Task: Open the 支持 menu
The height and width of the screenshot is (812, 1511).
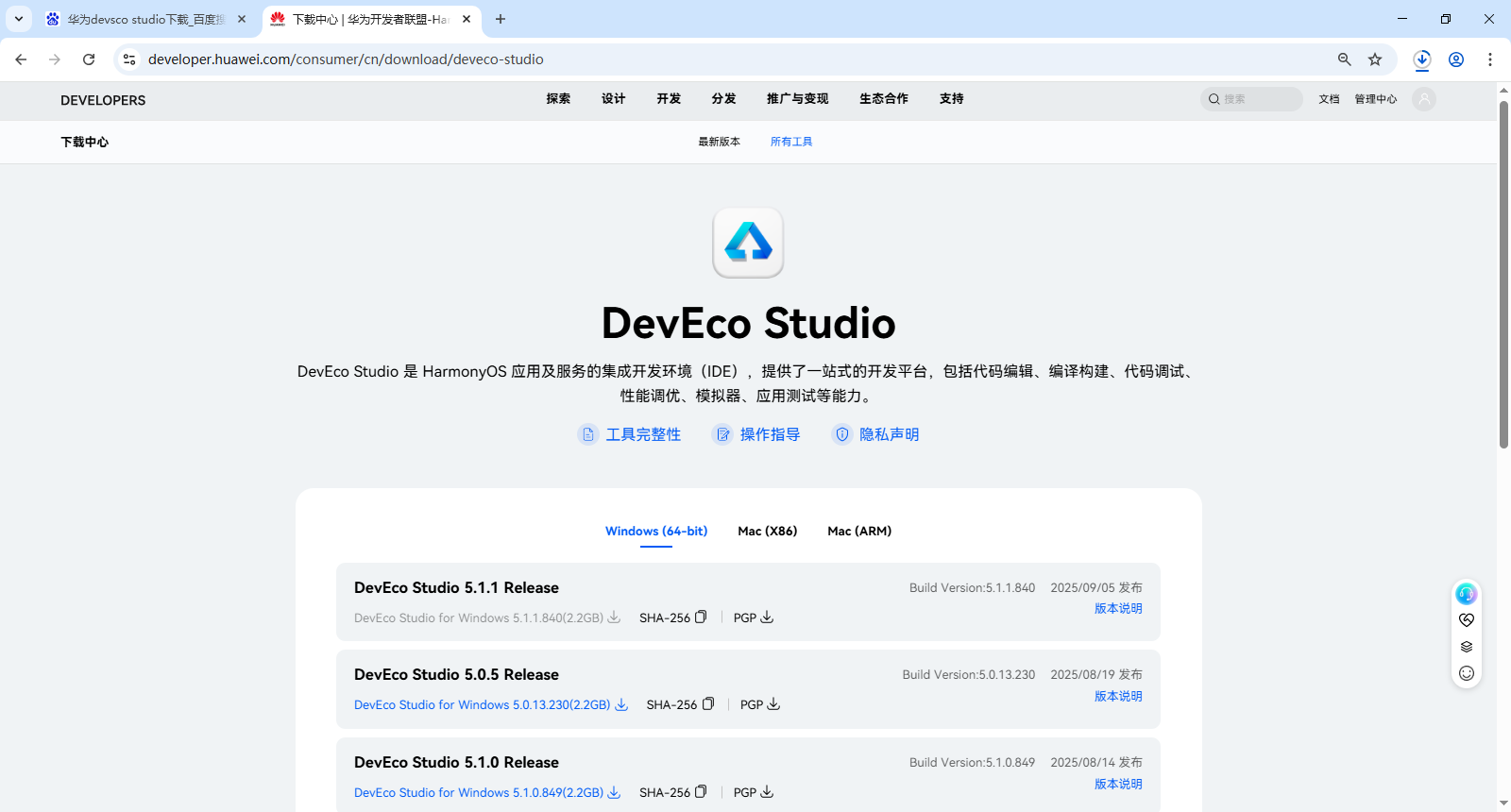Action: pyautogui.click(x=952, y=99)
